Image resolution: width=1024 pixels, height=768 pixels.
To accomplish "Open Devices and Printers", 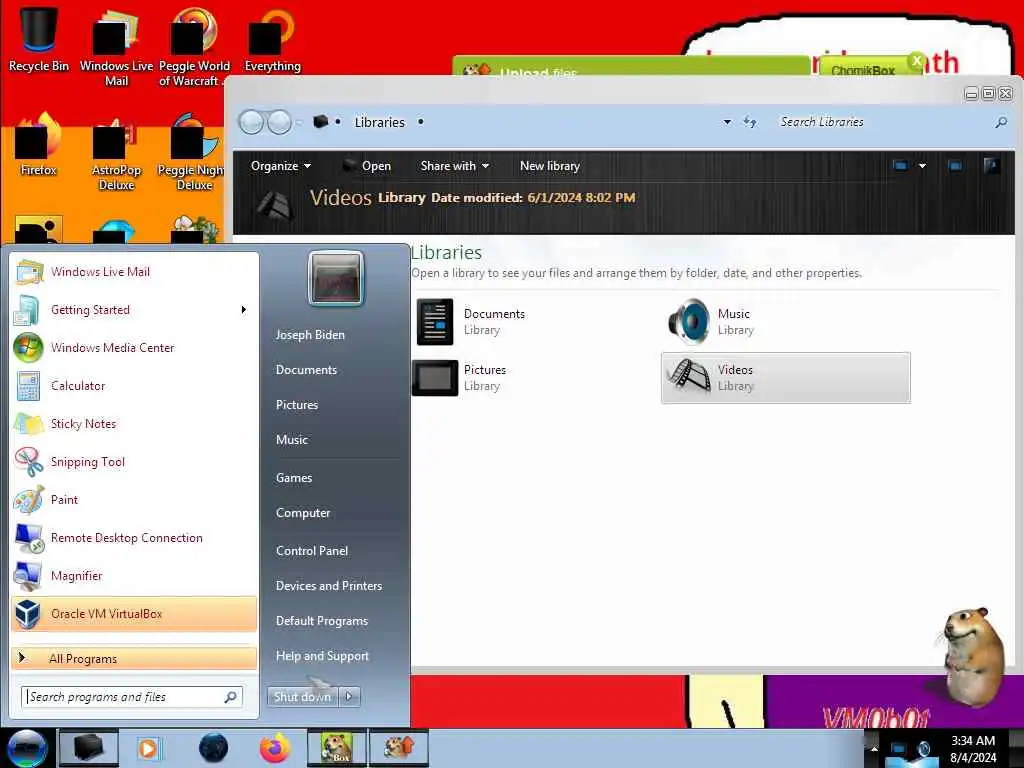I will click(329, 586).
